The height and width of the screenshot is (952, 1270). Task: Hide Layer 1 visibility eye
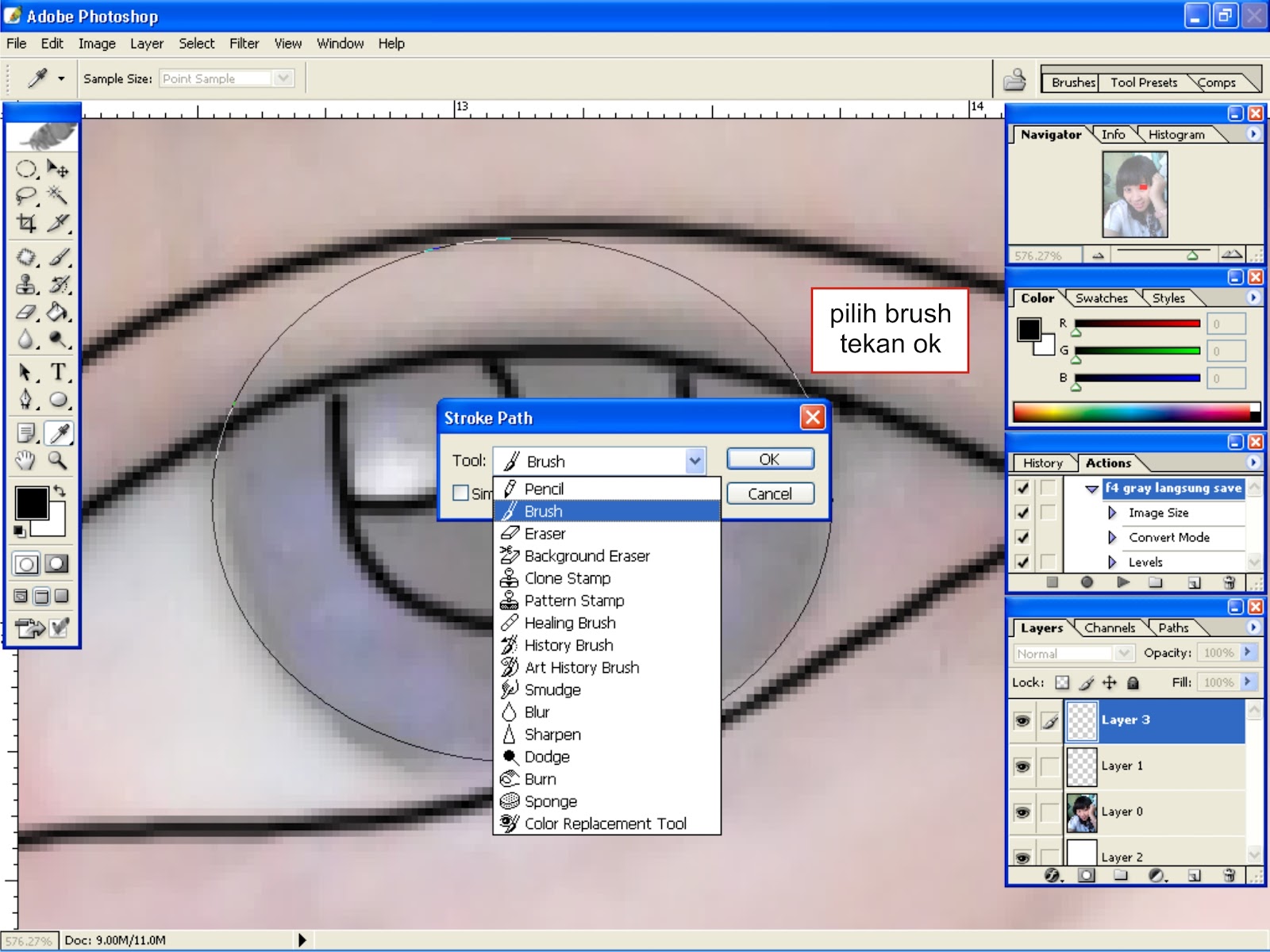click(1022, 766)
